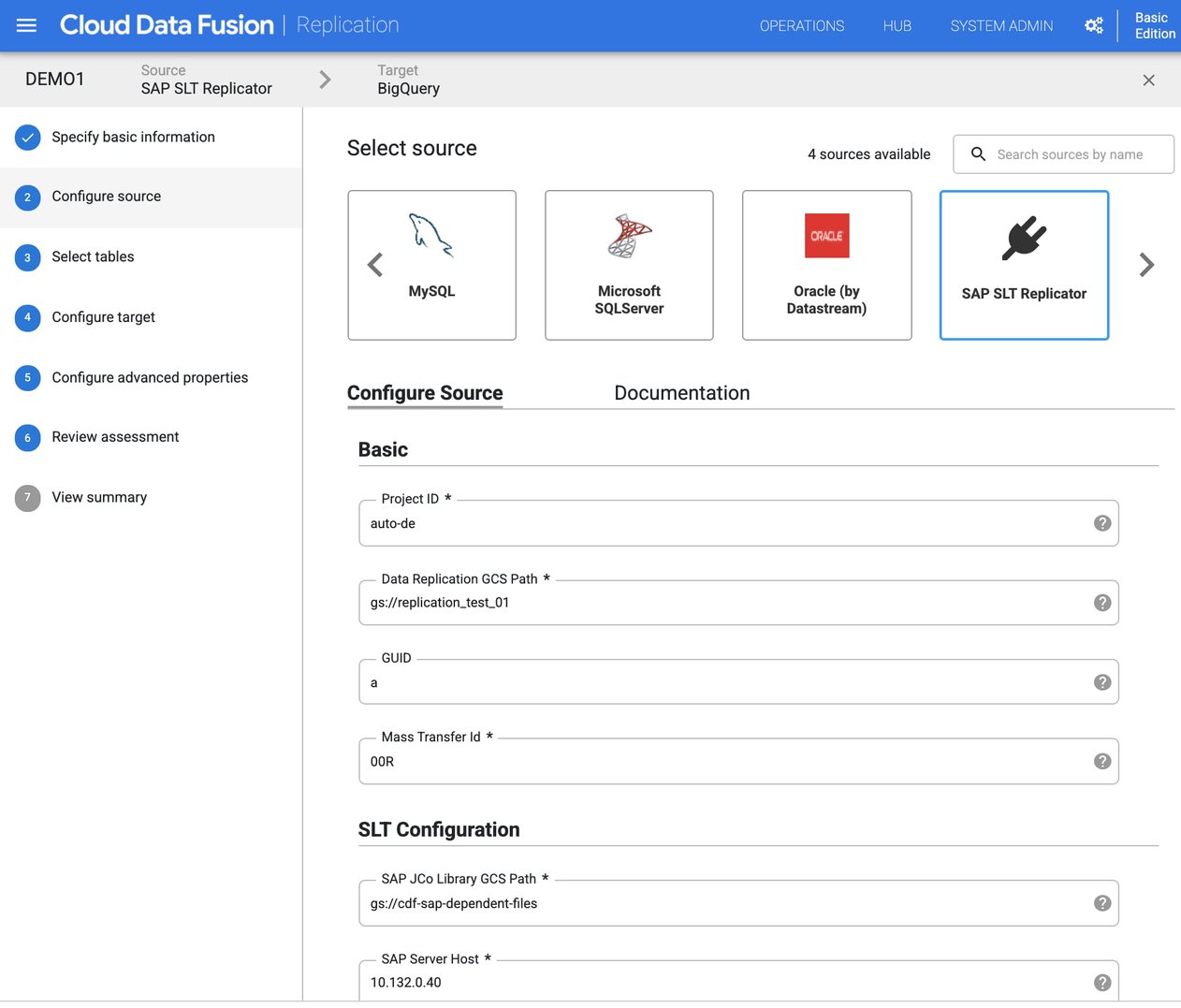The image size is (1181, 1008).
Task: Open the SYSTEM ADMIN menu
Action: click(1001, 25)
